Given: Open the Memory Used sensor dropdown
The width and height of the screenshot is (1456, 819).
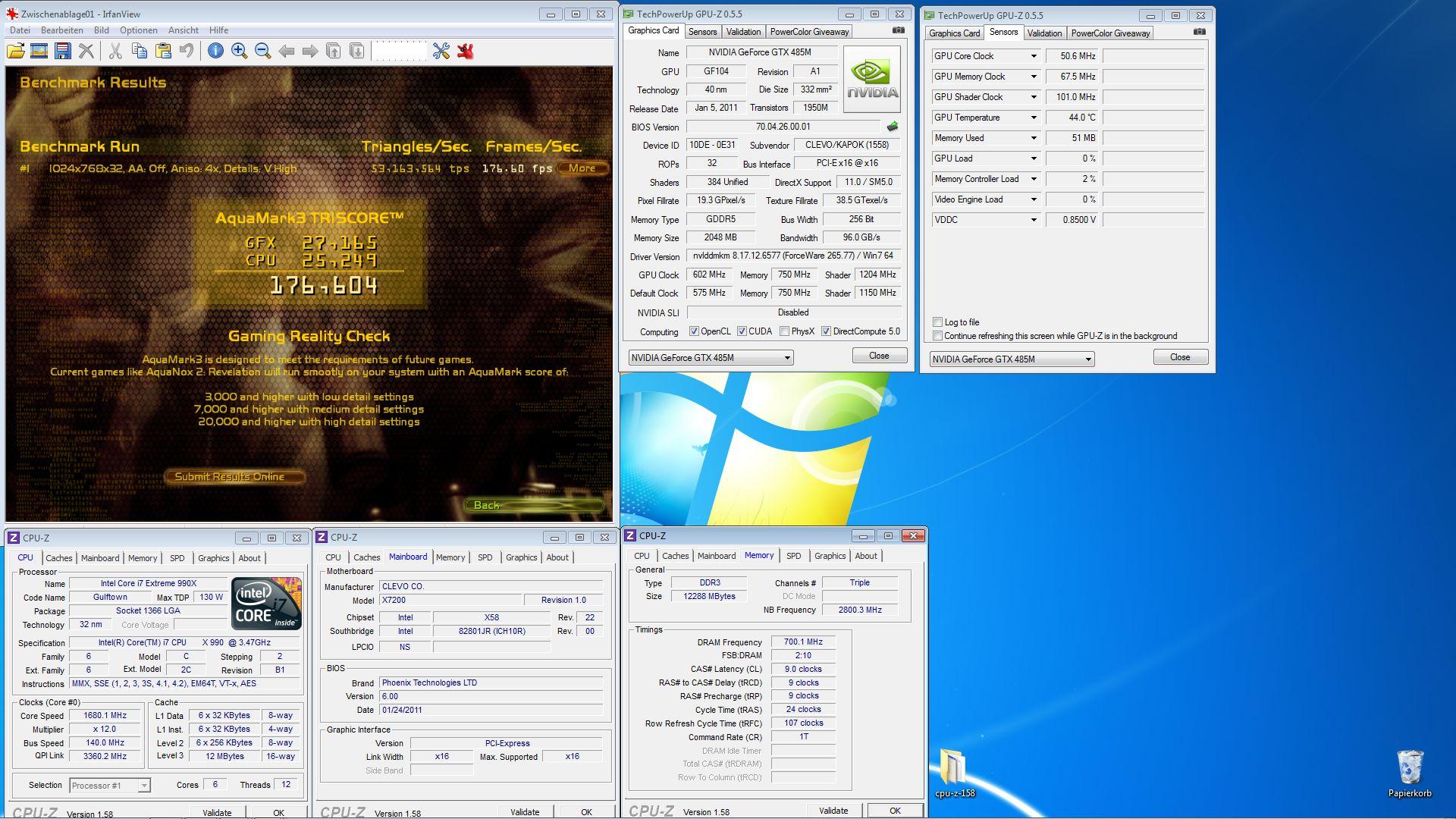Looking at the screenshot, I should coord(1033,138).
